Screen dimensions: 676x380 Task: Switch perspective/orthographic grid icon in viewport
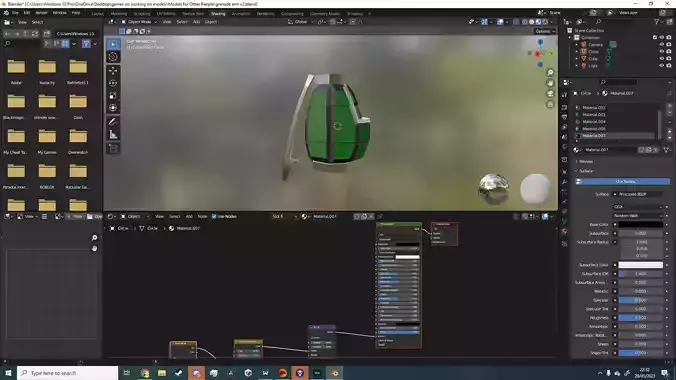point(550,105)
